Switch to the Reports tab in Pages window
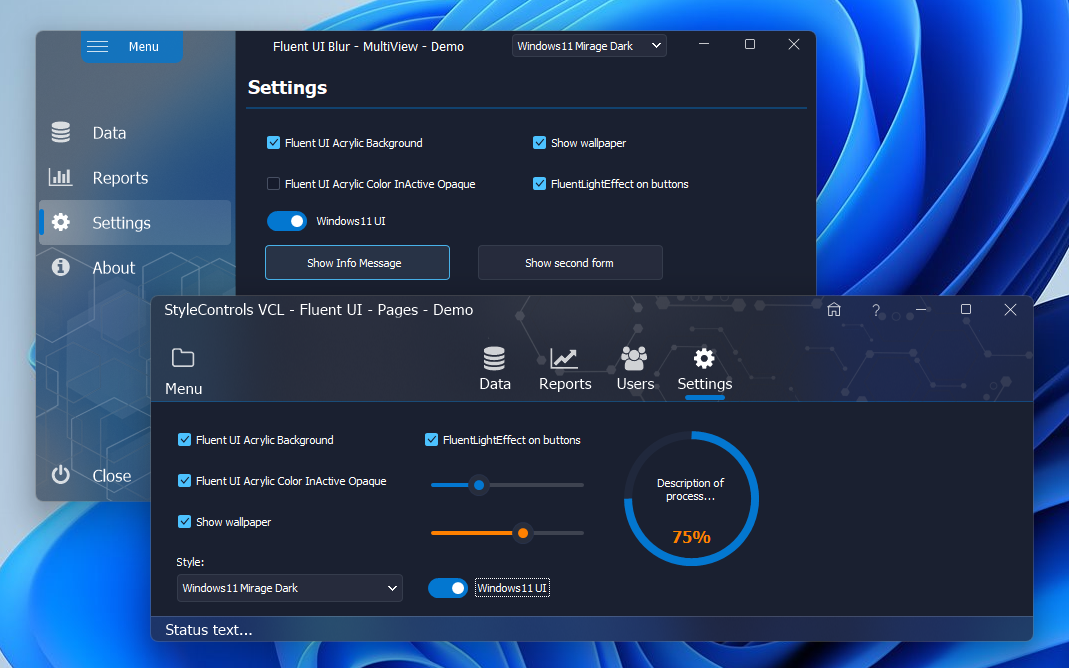Screen dimensions: 1069x668 click(x=564, y=369)
